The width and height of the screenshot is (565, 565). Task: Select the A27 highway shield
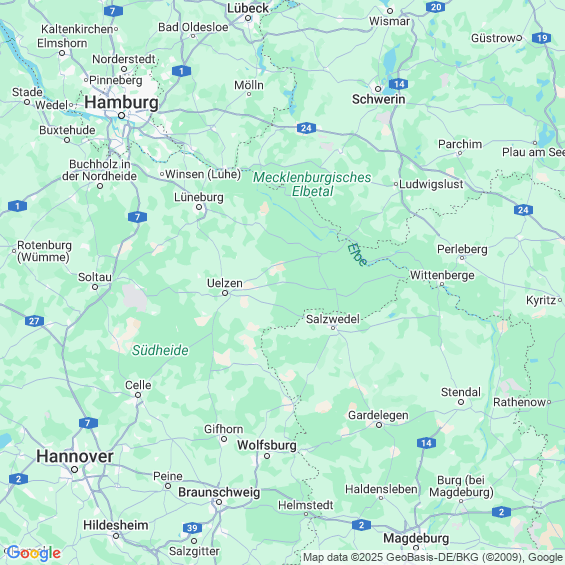[x=34, y=321]
